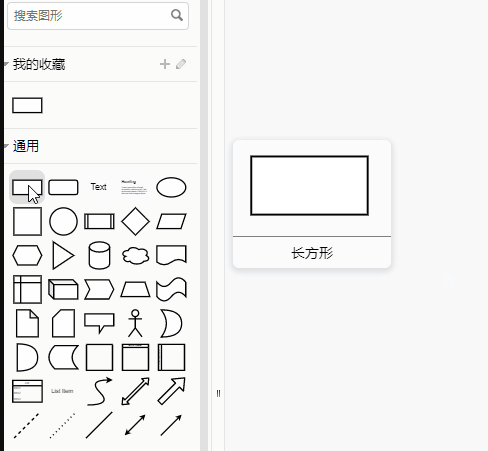Pick the Cylinder shape
The width and height of the screenshot is (488, 451).
[x=99, y=256]
